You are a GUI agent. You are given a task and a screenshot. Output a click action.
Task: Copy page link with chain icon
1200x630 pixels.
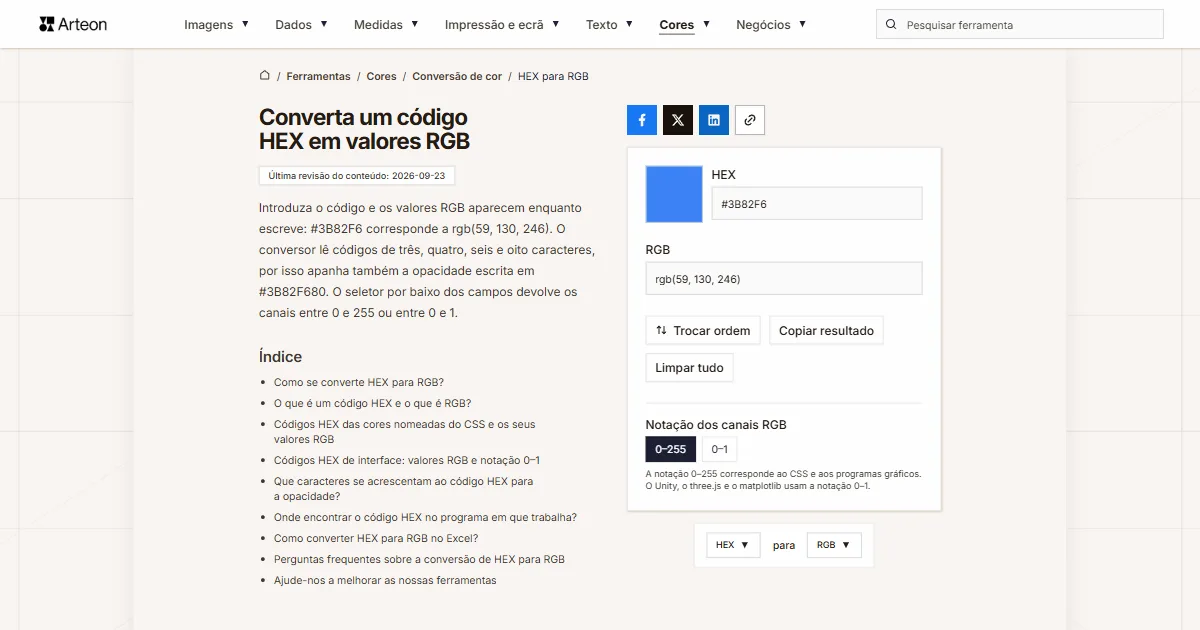point(750,120)
